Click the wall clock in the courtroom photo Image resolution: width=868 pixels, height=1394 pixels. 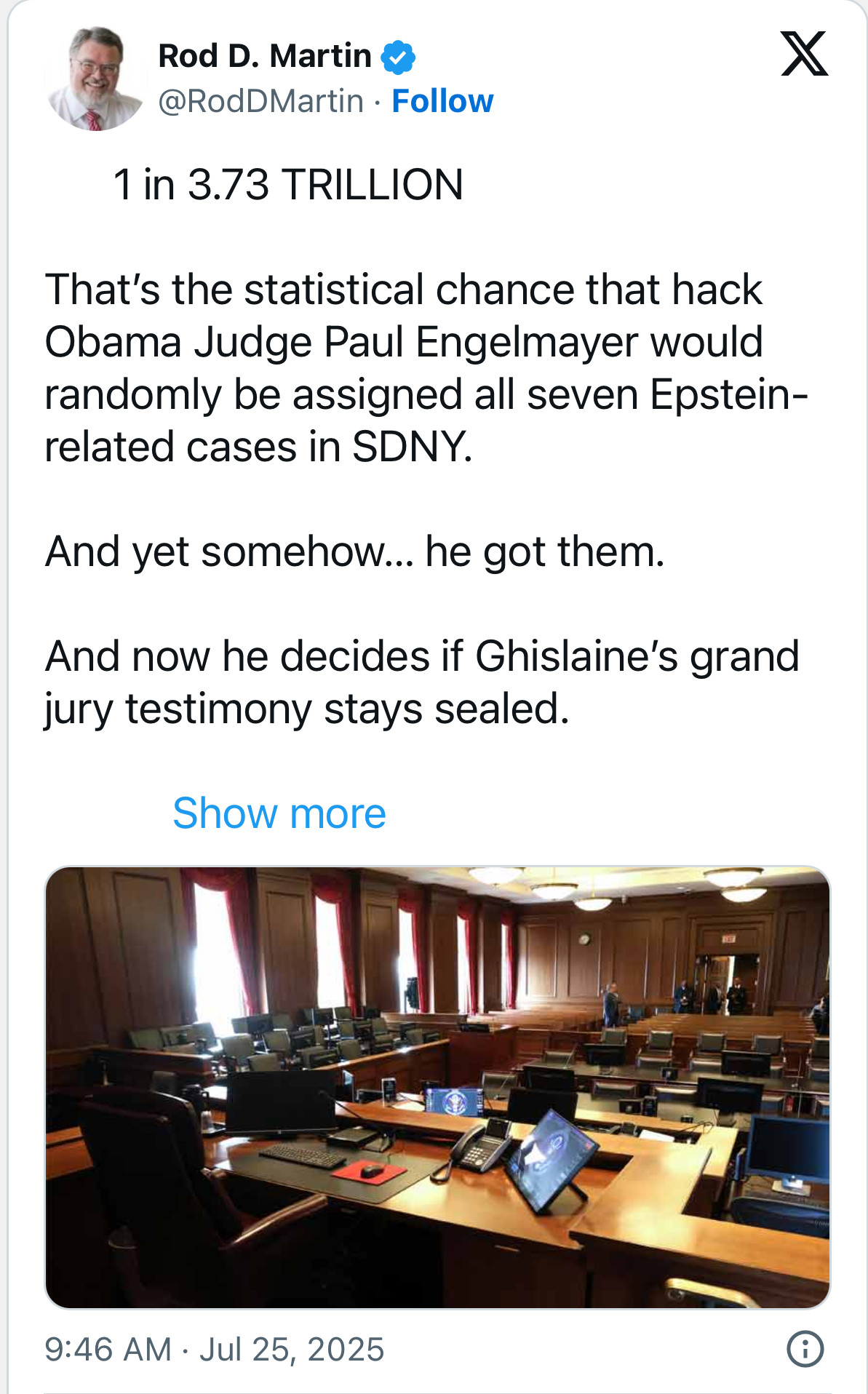584,939
